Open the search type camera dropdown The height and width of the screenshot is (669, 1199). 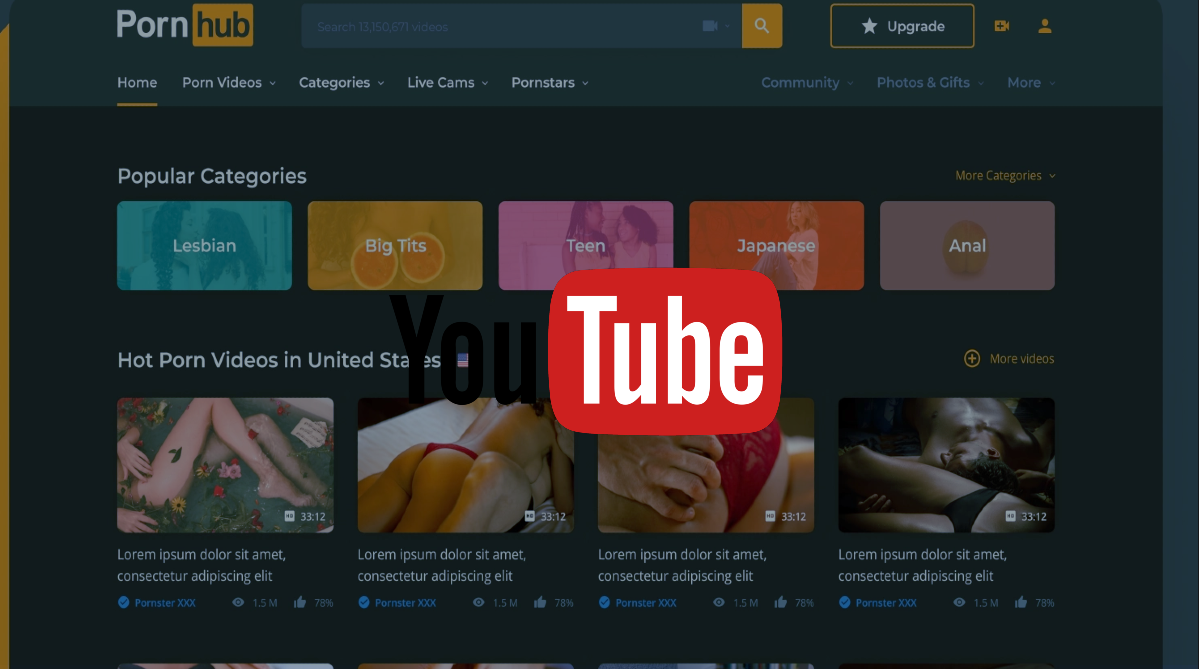pos(716,26)
